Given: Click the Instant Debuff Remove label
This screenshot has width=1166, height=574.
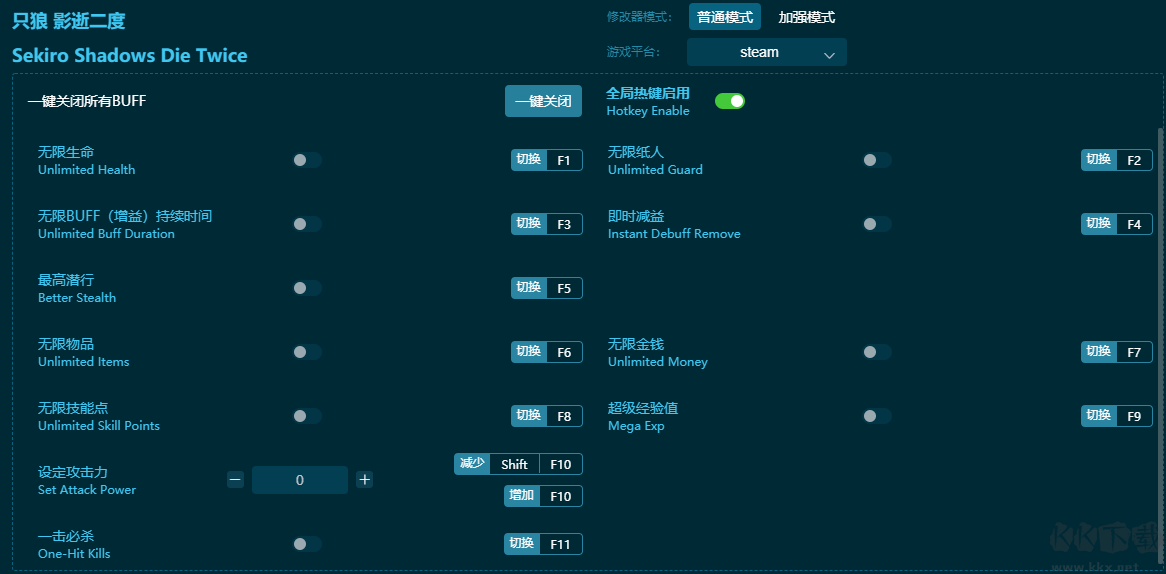Looking at the screenshot, I should click(674, 233).
